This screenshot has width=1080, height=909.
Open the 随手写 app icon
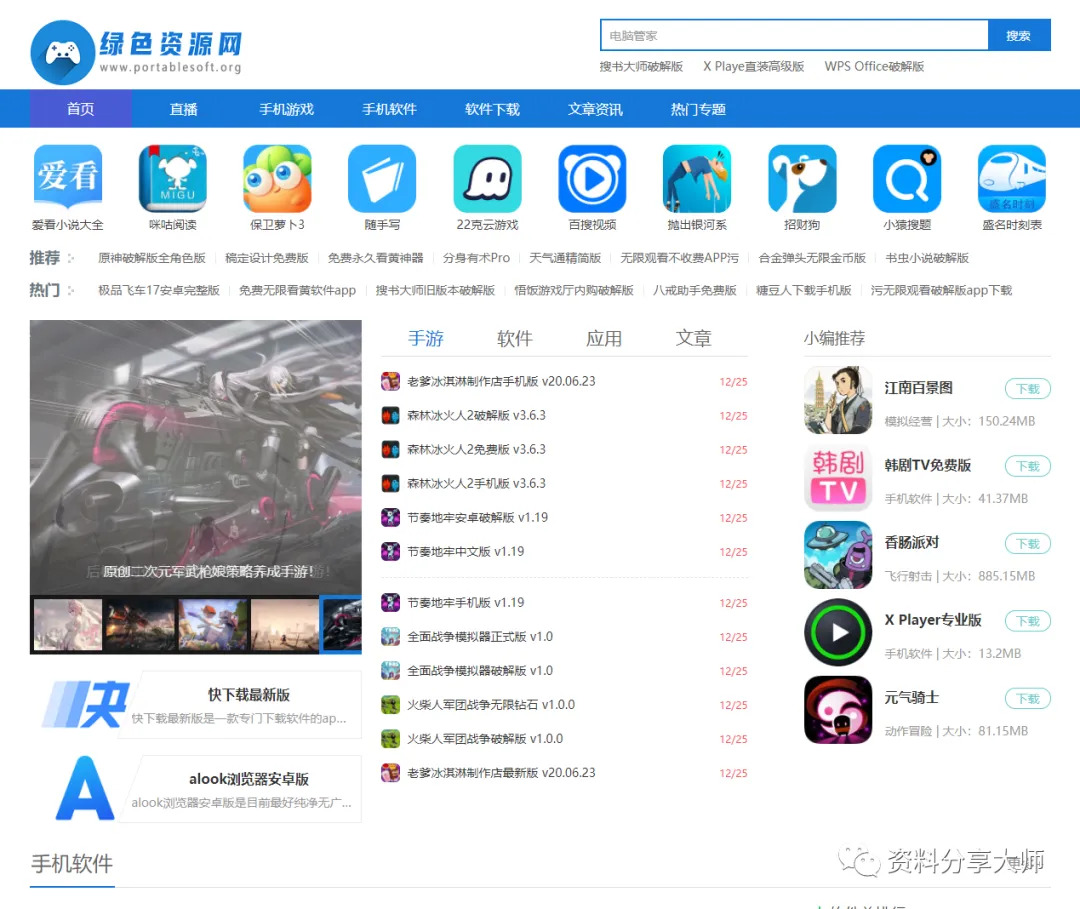(382, 178)
